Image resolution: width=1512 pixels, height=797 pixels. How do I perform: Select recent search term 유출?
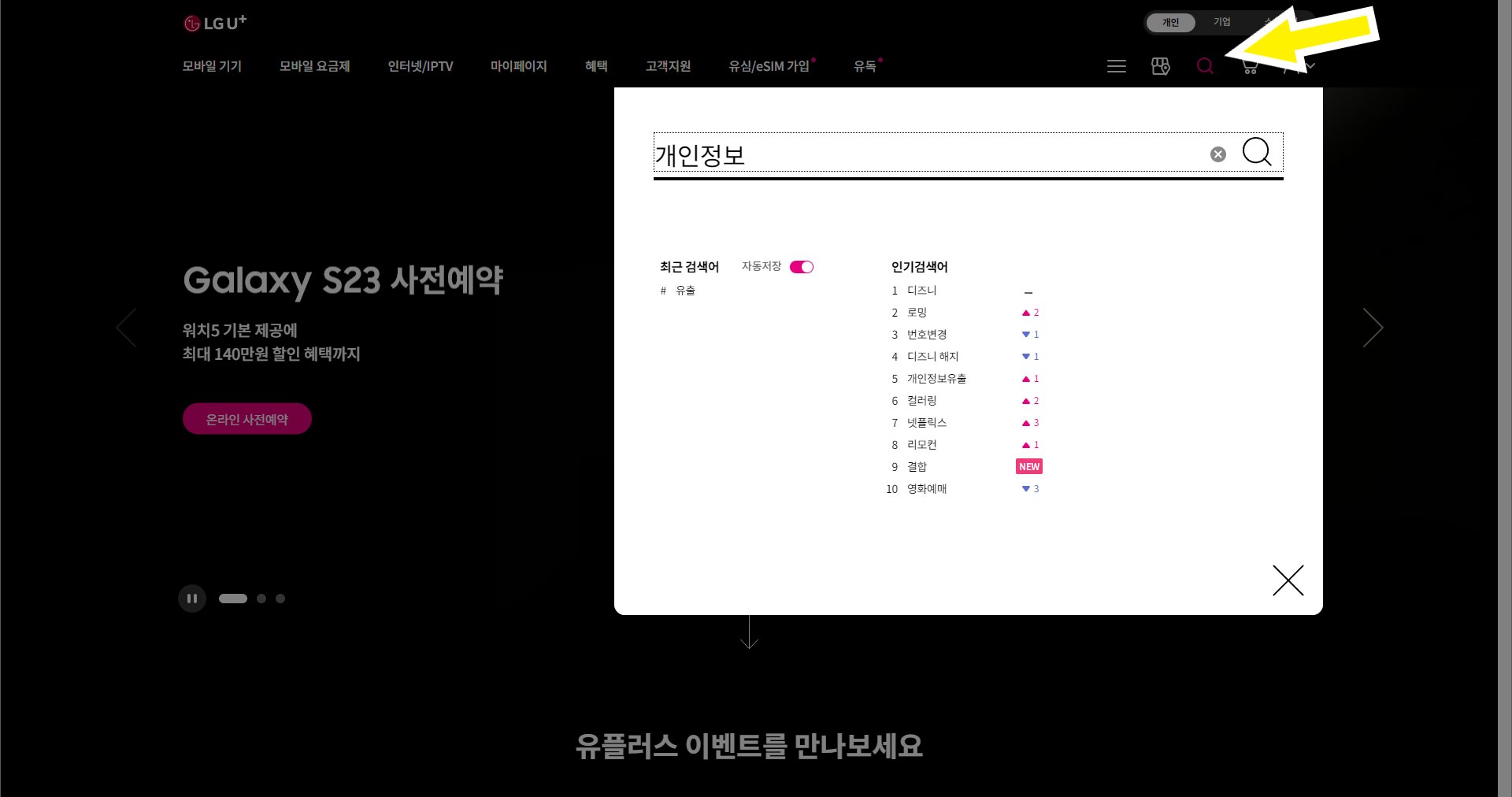pos(685,291)
